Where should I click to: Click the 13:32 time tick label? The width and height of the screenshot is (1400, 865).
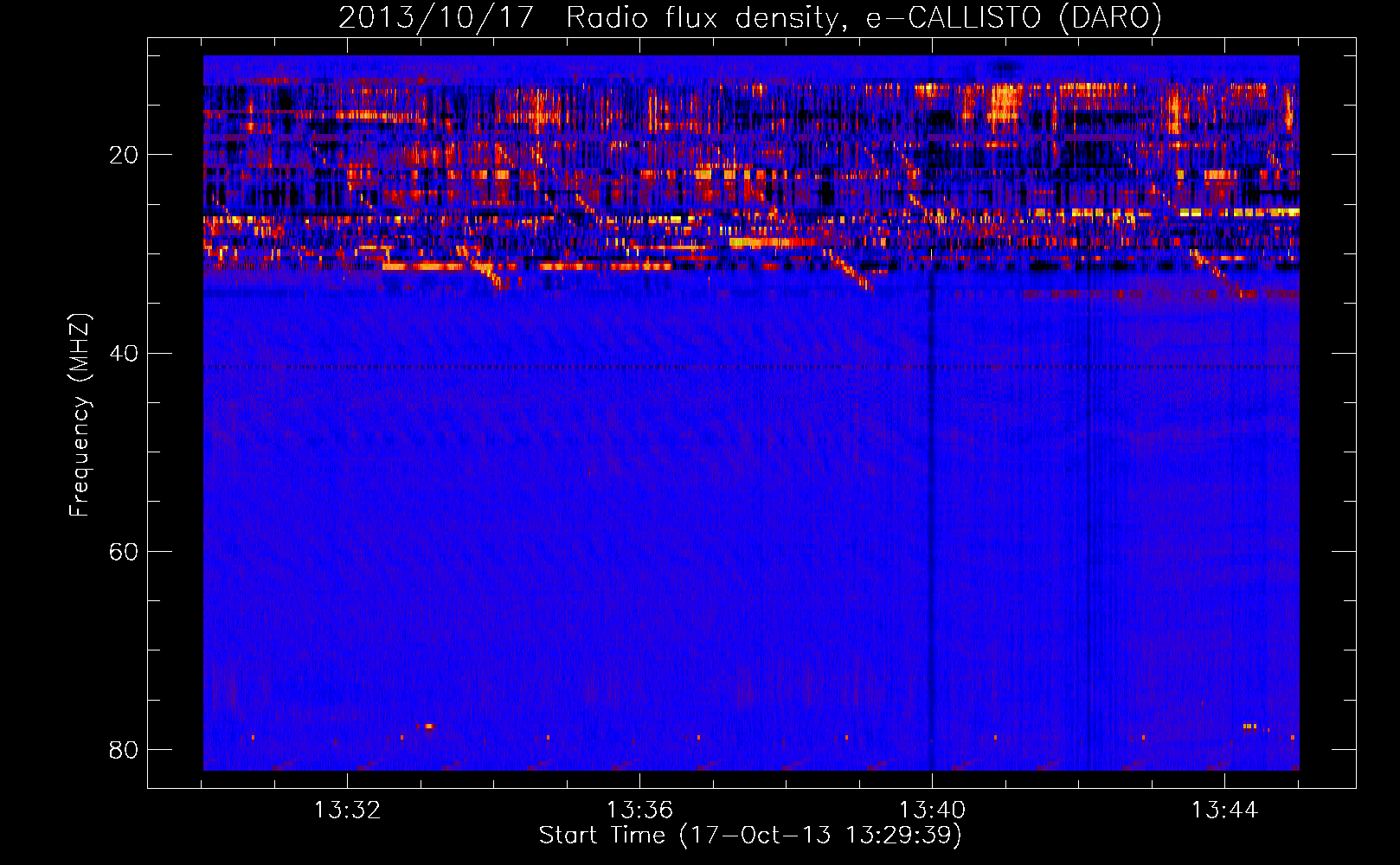coord(347,811)
